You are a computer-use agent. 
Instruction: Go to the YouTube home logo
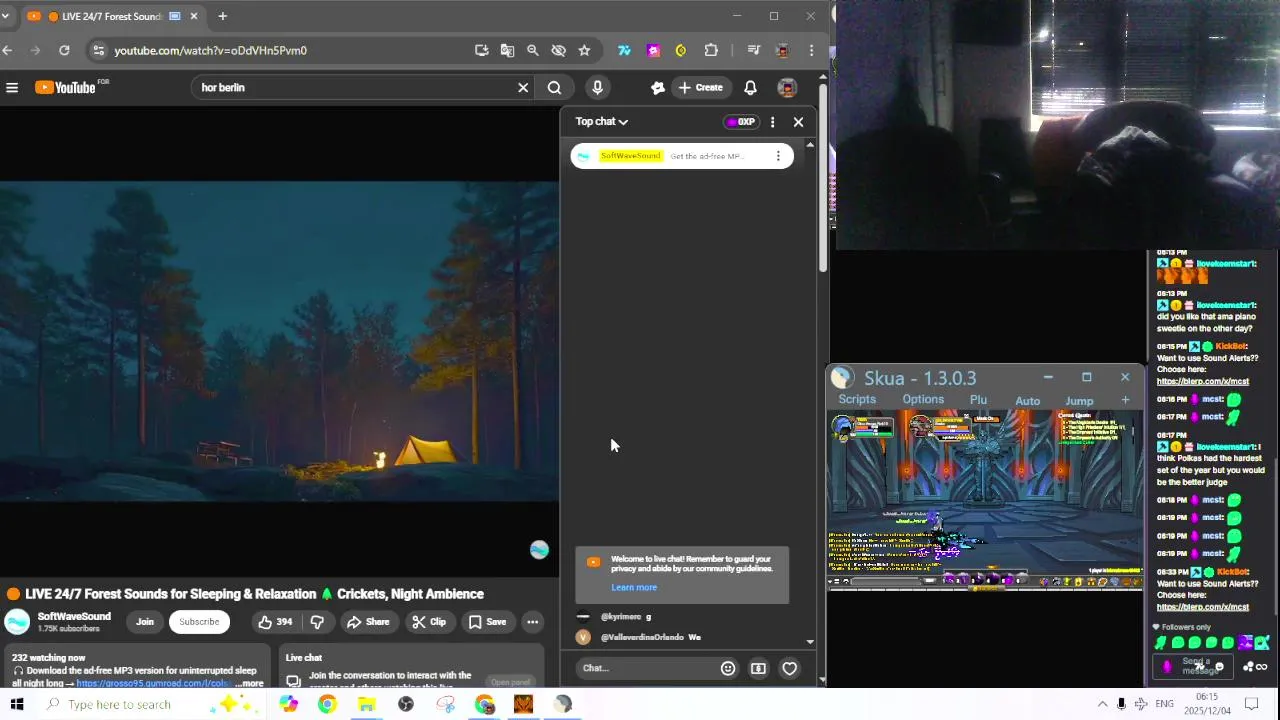(66, 88)
